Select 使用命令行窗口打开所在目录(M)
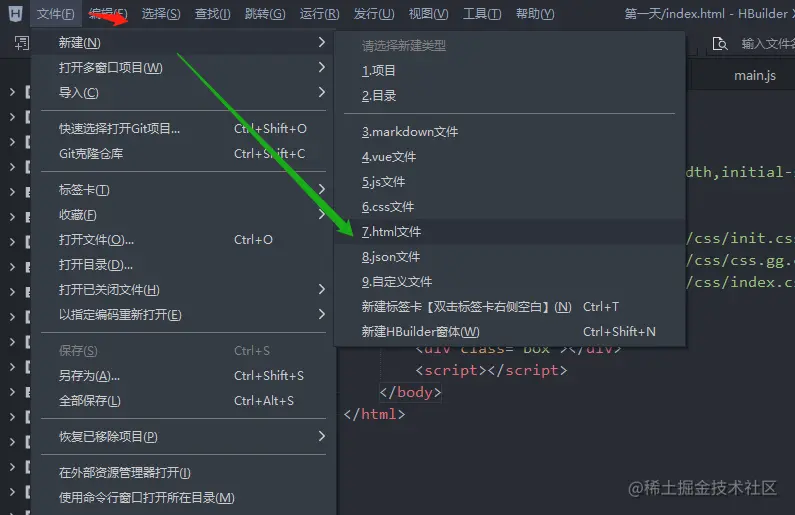Viewport: 795px width, 515px height. (184, 497)
